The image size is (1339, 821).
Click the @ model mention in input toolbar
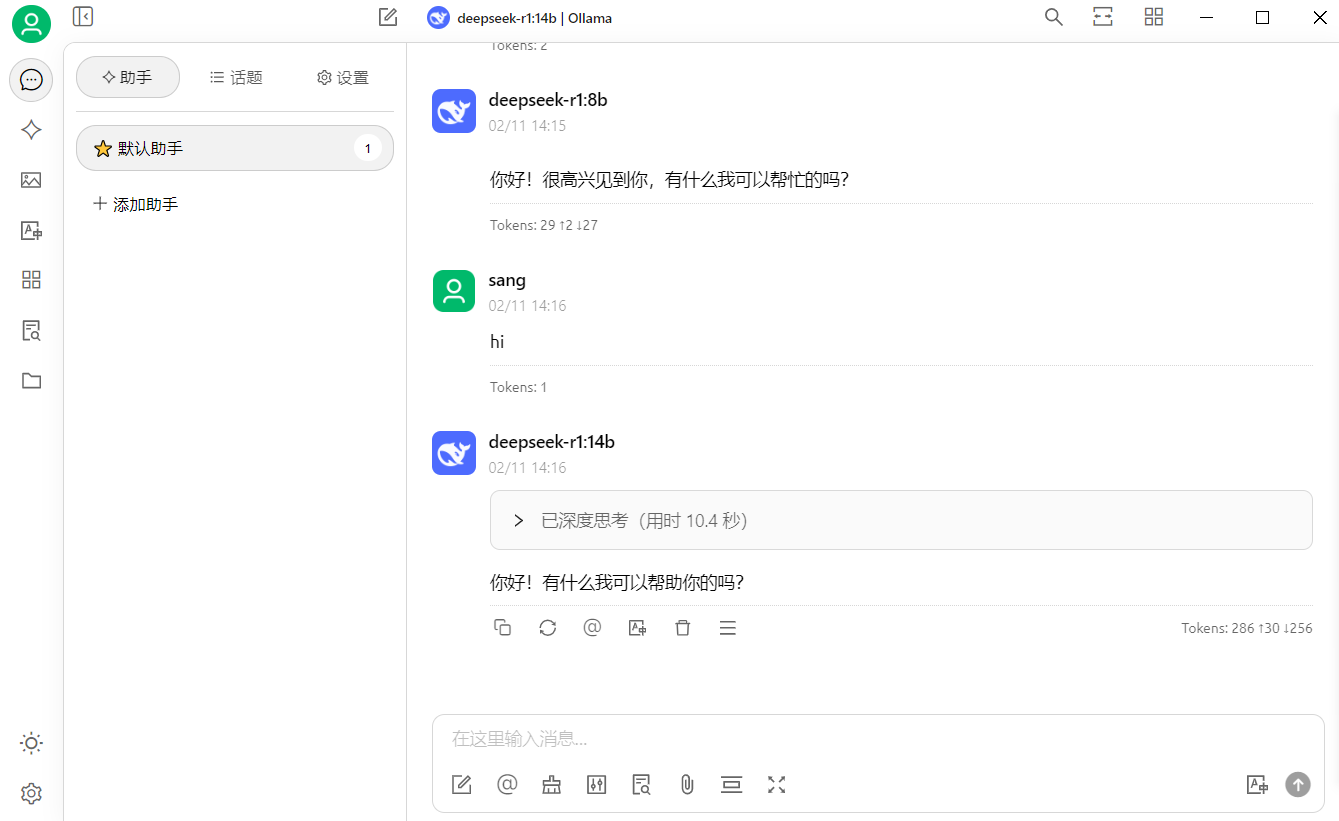coord(507,785)
